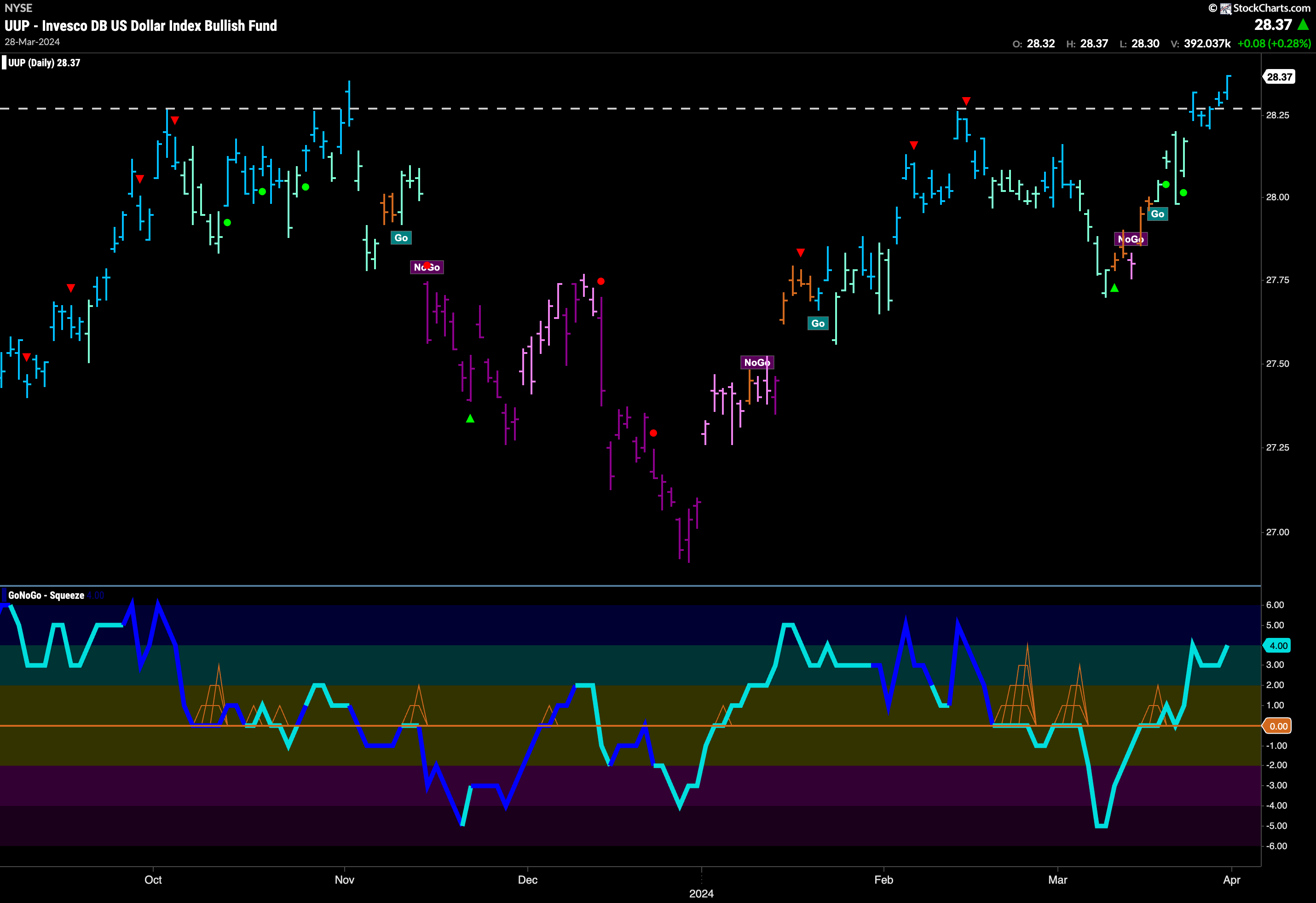1316x903 pixels.
Task: Click the red down triangle at early-October high
Action: coord(175,120)
